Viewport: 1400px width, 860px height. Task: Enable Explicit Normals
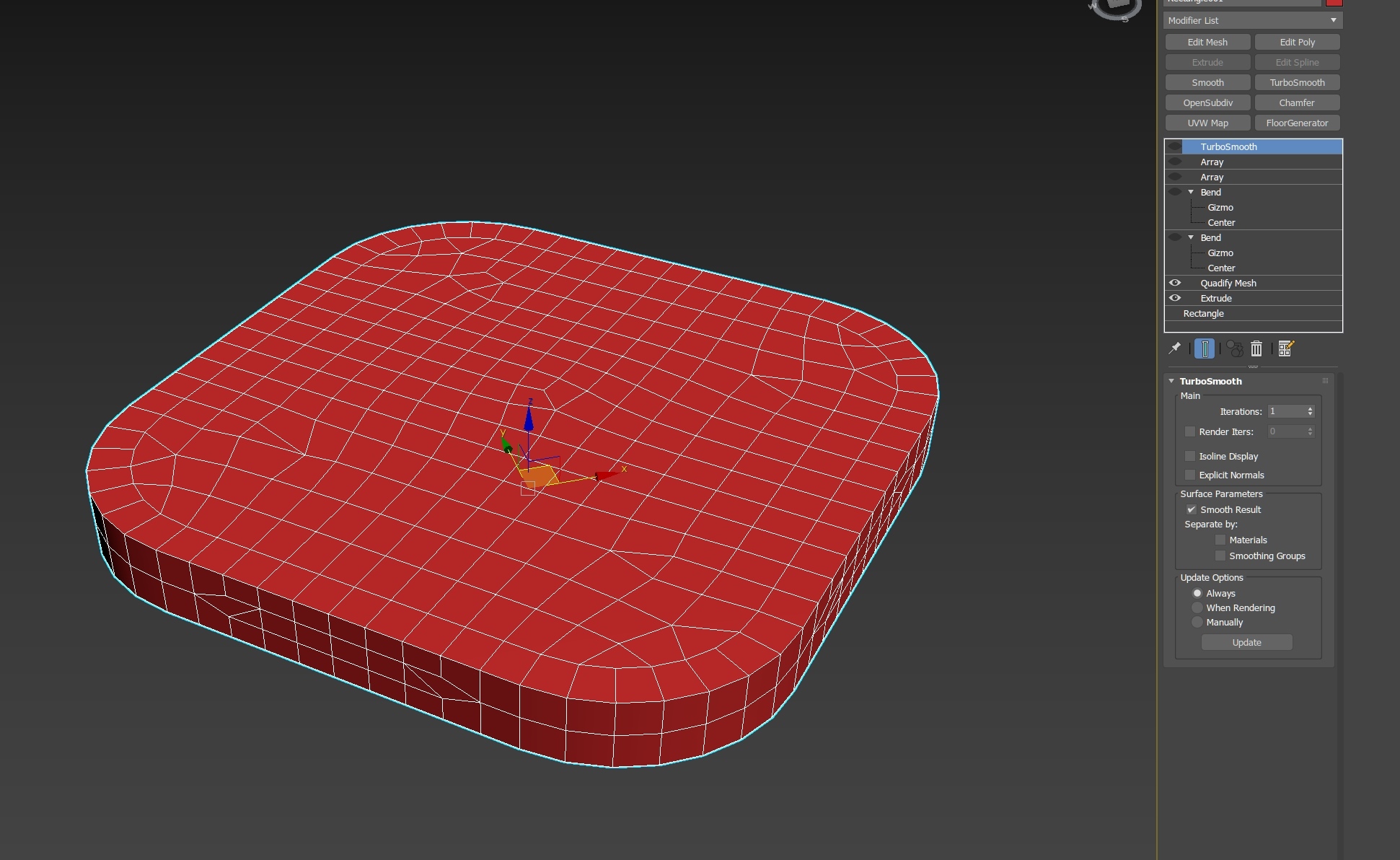click(x=1190, y=475)
